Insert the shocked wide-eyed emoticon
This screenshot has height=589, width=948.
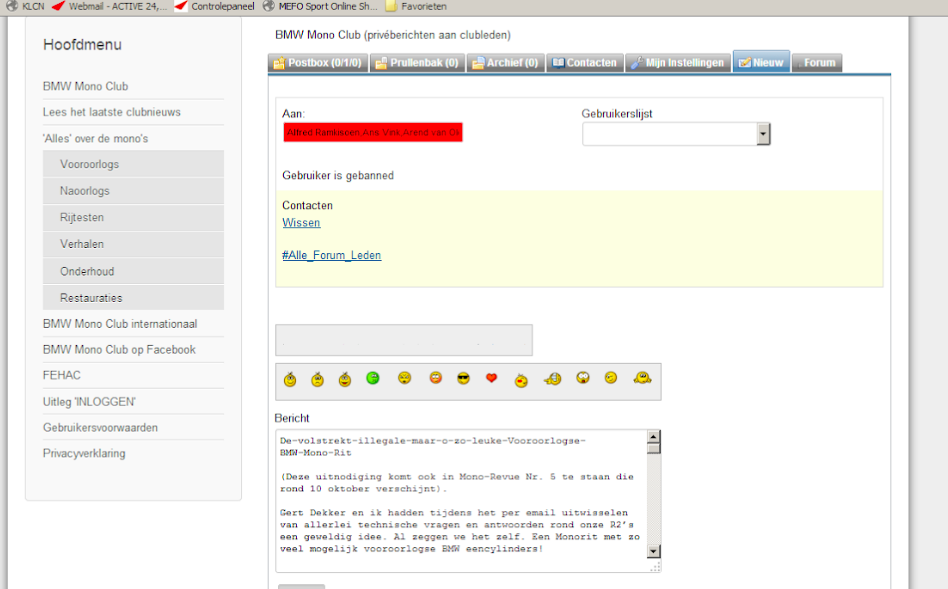[x=583, y=378]
